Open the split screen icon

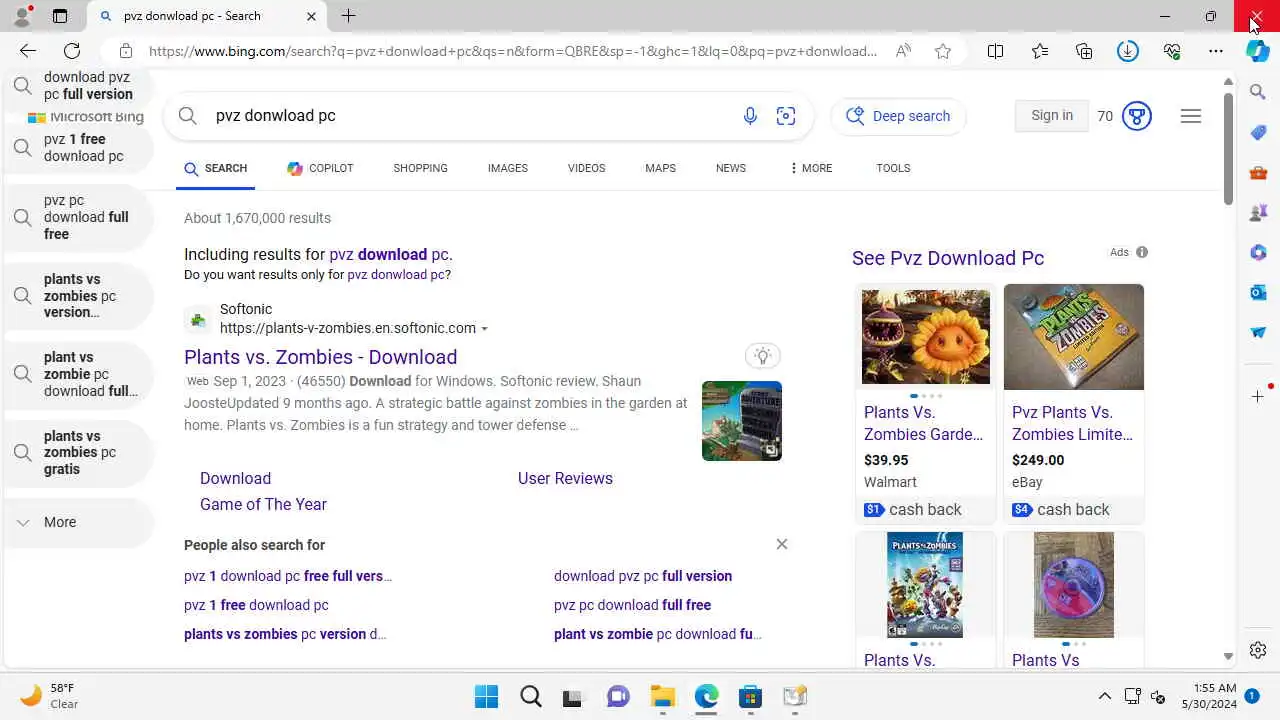pos(995,51)
